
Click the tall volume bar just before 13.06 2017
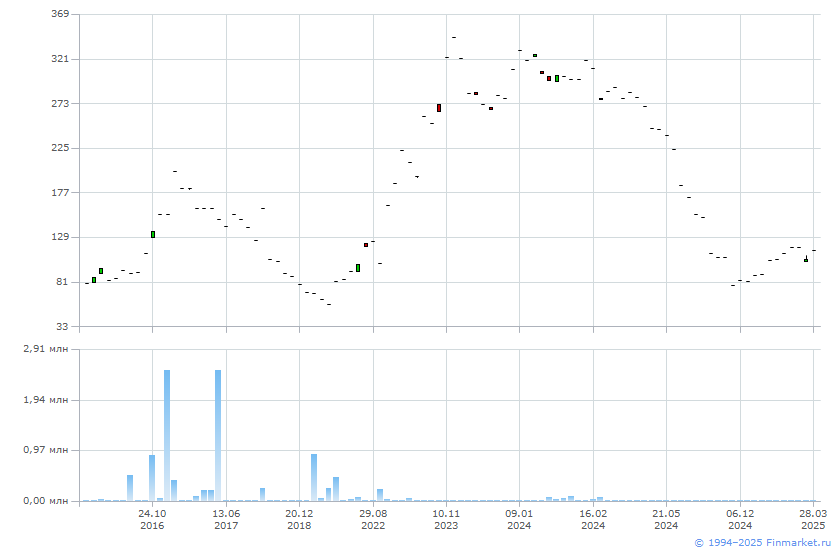pos(218,435)
